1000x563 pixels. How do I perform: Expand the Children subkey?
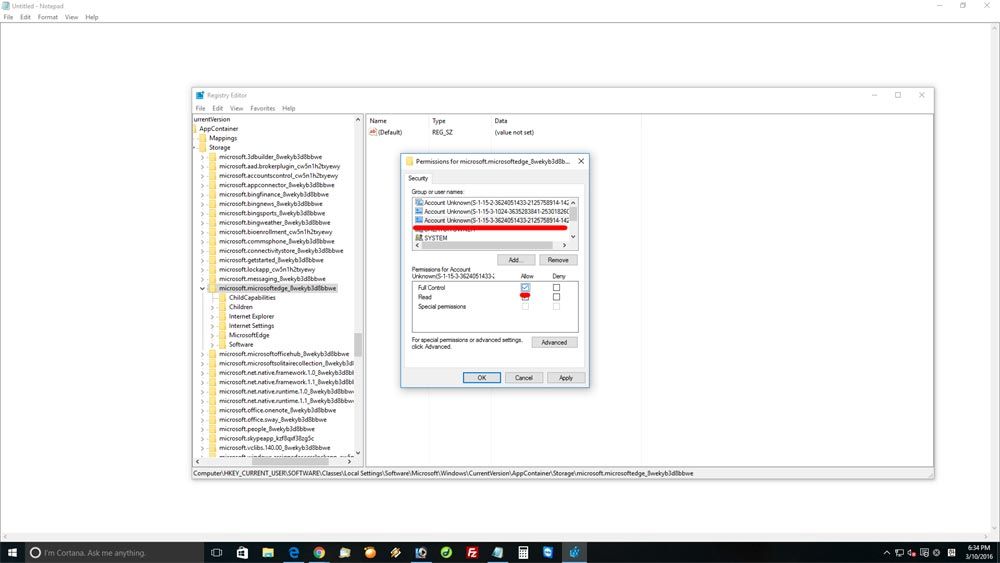(213, 307)
